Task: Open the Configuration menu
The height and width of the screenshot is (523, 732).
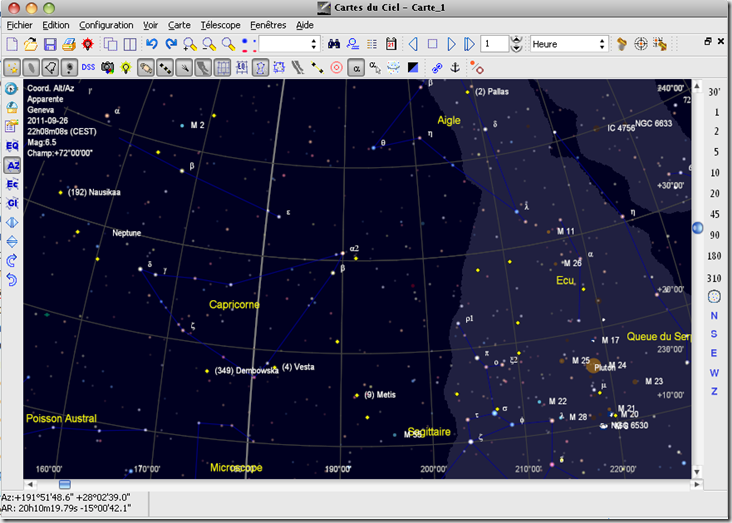Action: click(x=106, y=25)
